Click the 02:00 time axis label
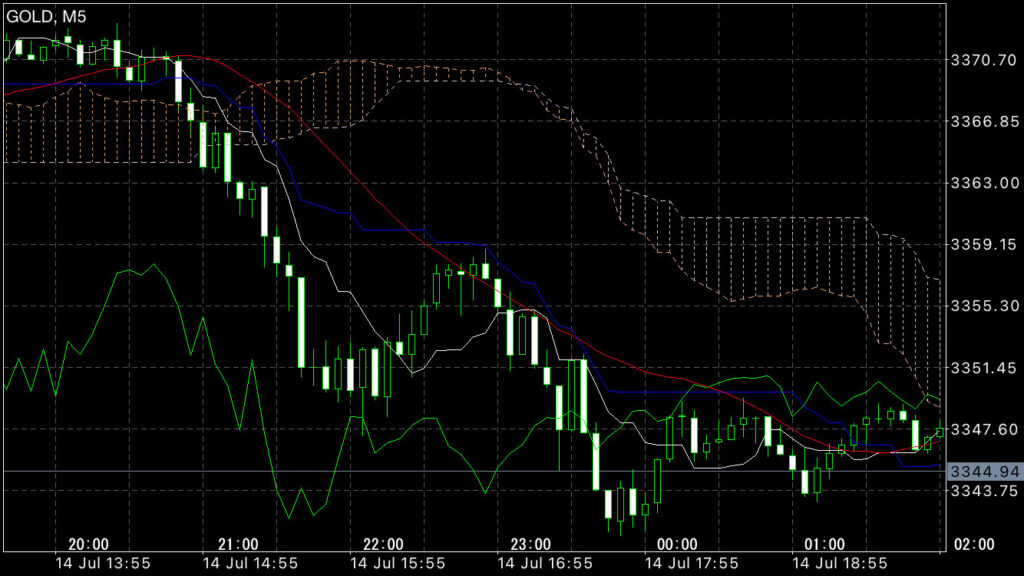The height and width of the screenshot is (576, 1024). tap(974, 544)
